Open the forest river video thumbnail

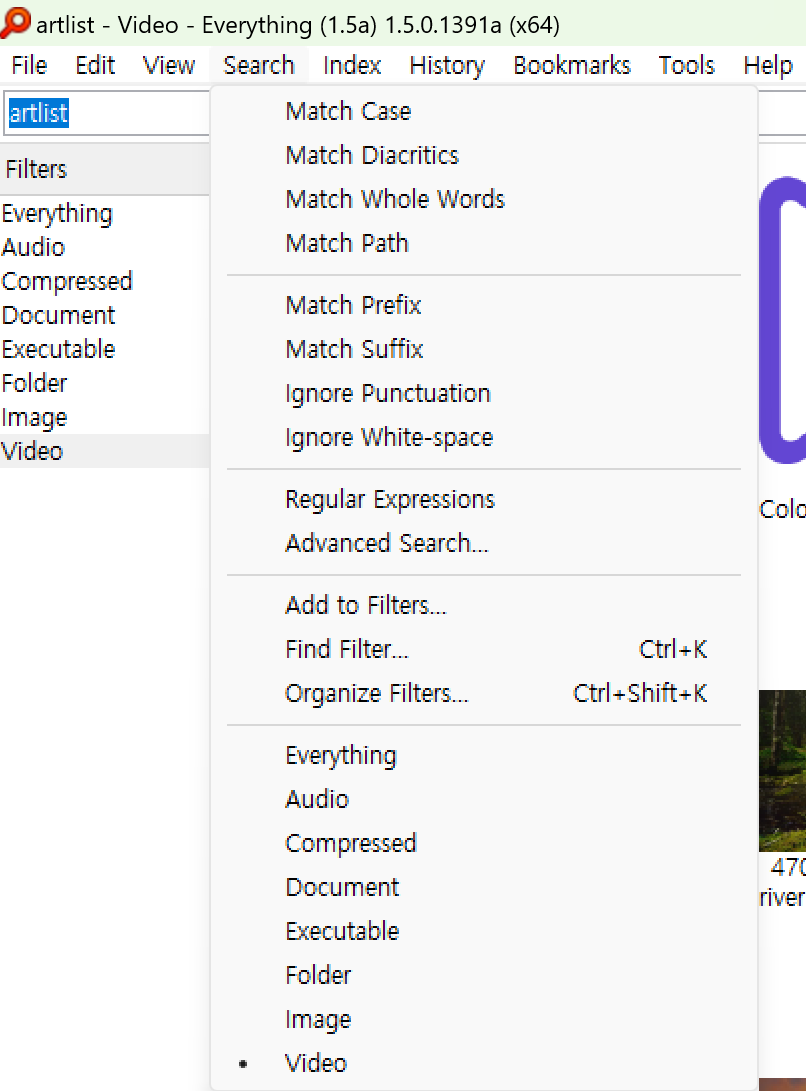point(782,771)
